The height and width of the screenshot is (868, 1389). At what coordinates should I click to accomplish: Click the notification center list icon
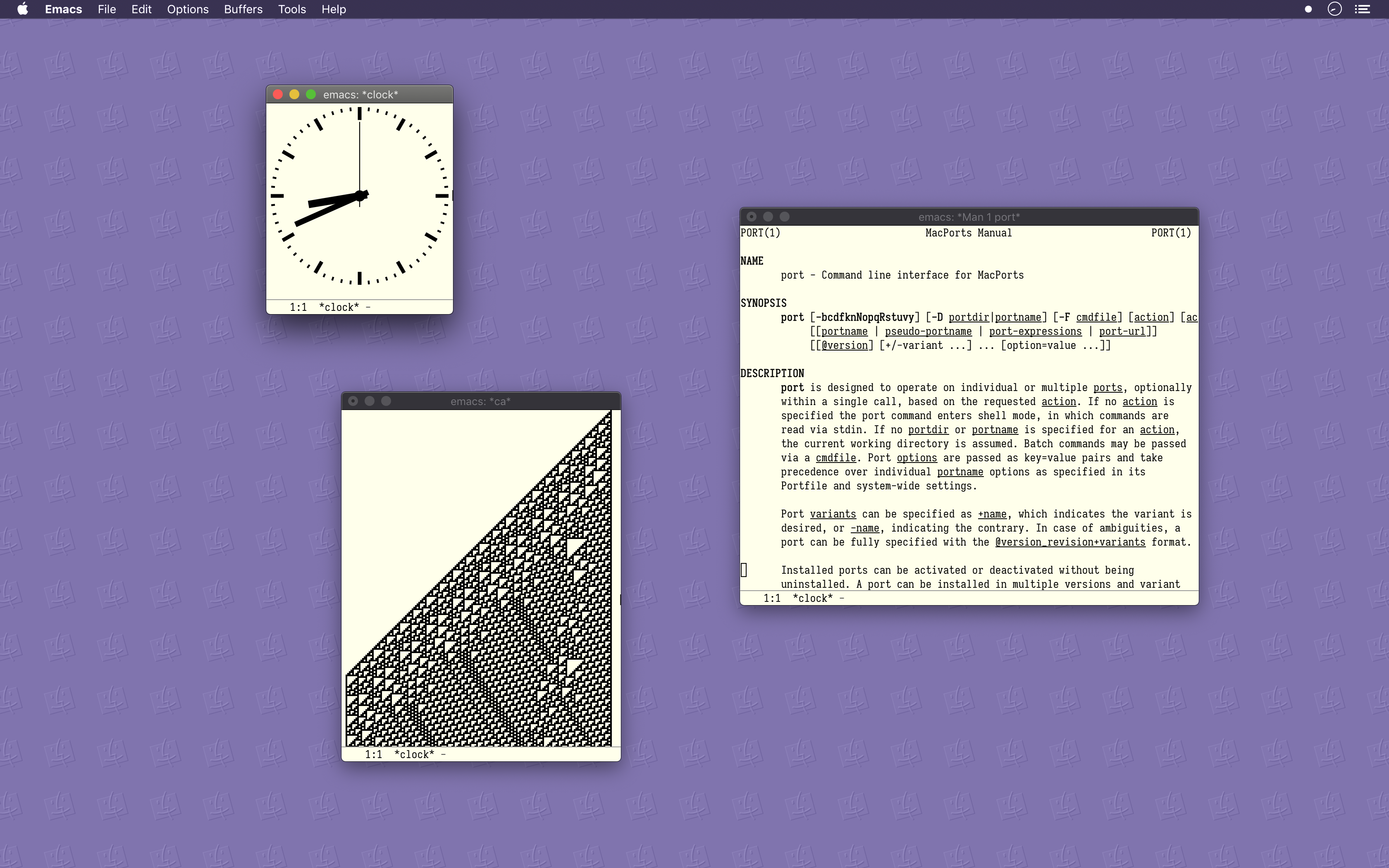1362,9
